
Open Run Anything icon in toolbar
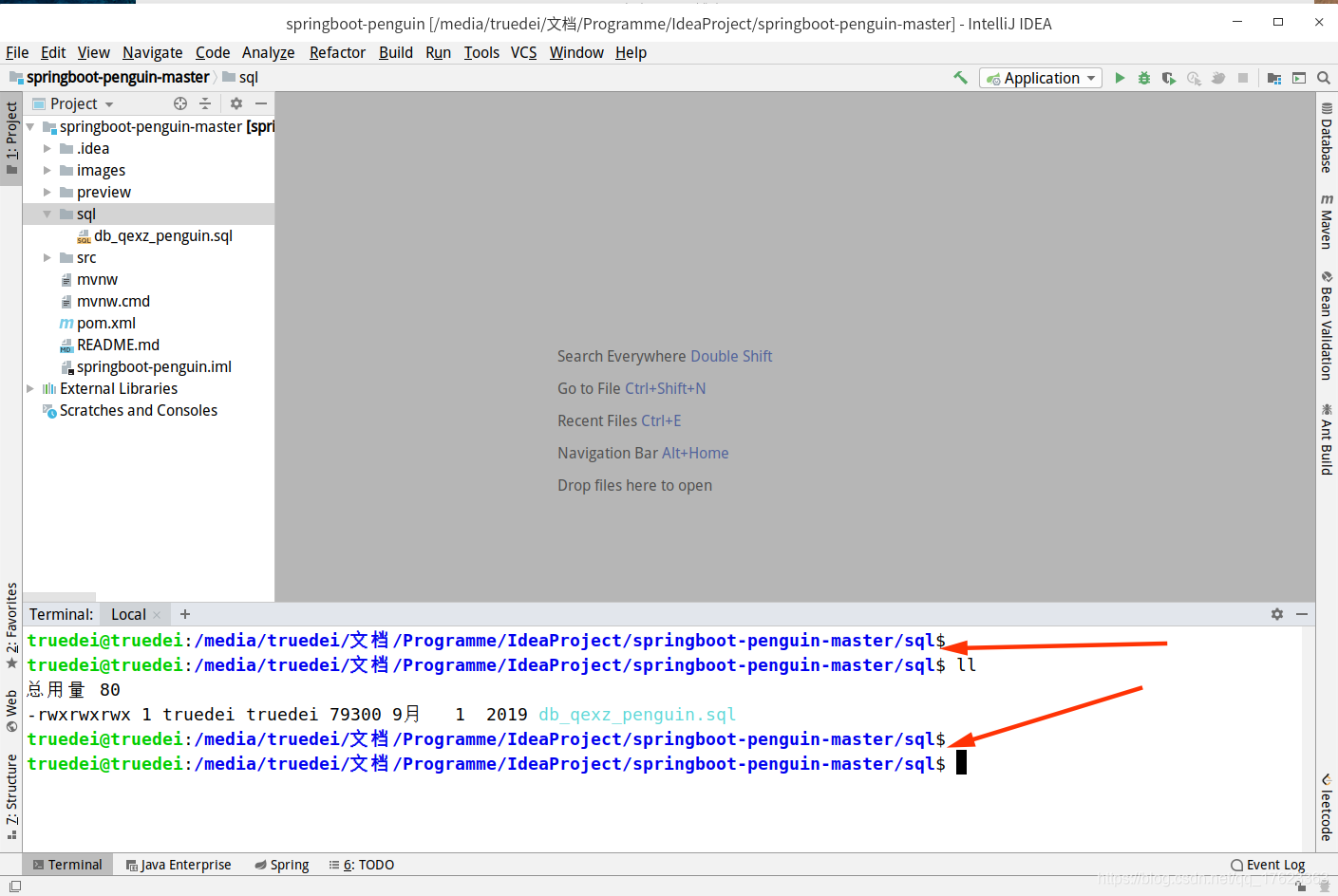point(1299,78)
